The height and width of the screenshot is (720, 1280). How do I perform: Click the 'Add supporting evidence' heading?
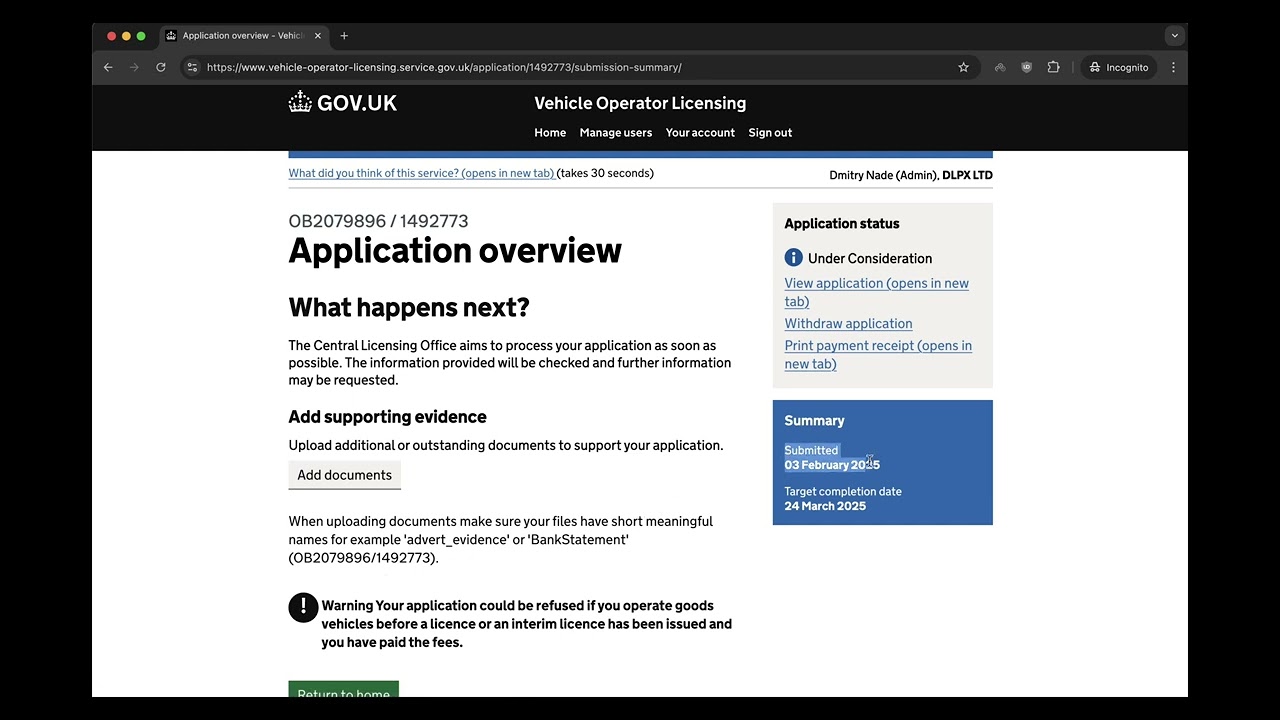[387, 417]
